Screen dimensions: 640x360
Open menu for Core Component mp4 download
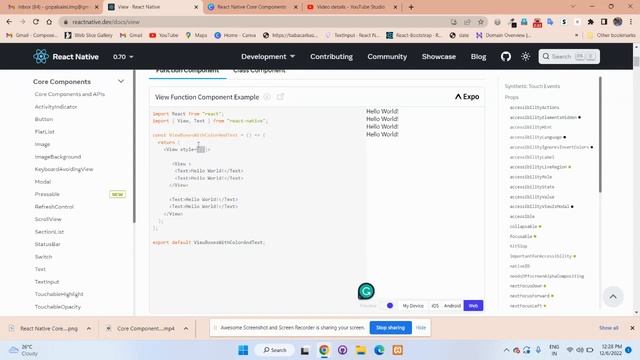[186, 328]
